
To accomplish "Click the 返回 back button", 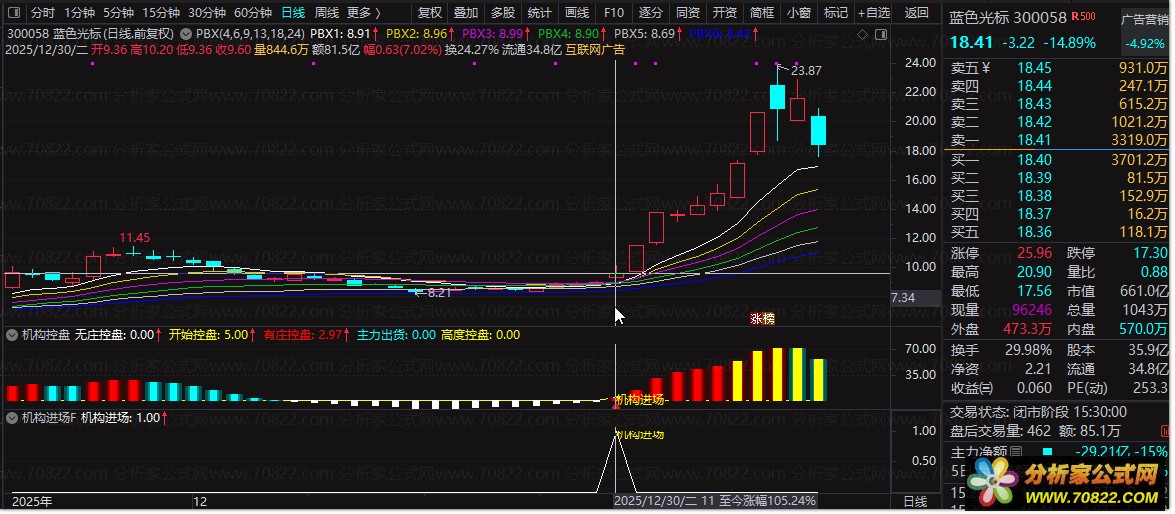I will [x=916, y=13].
